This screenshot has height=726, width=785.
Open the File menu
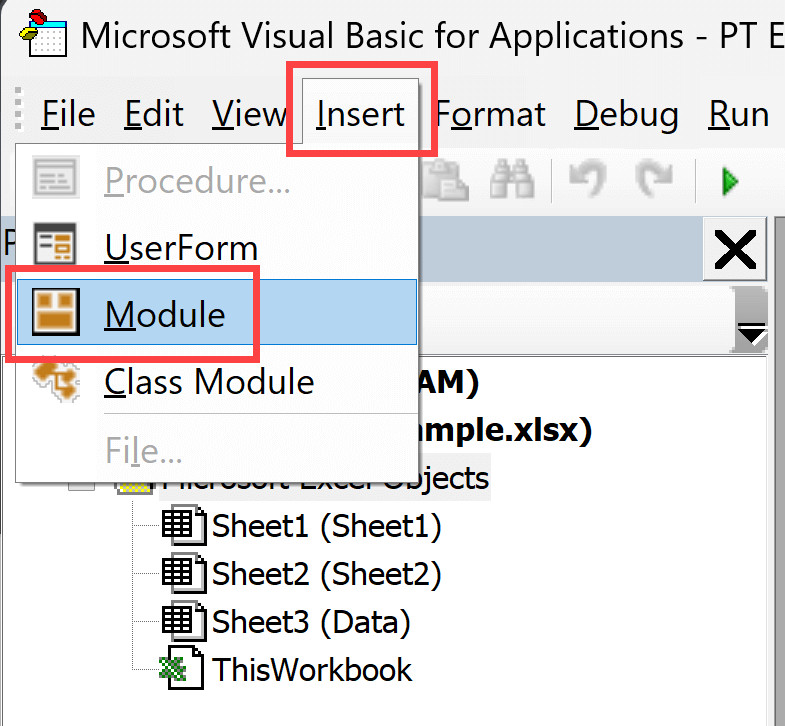pos(68,115)
